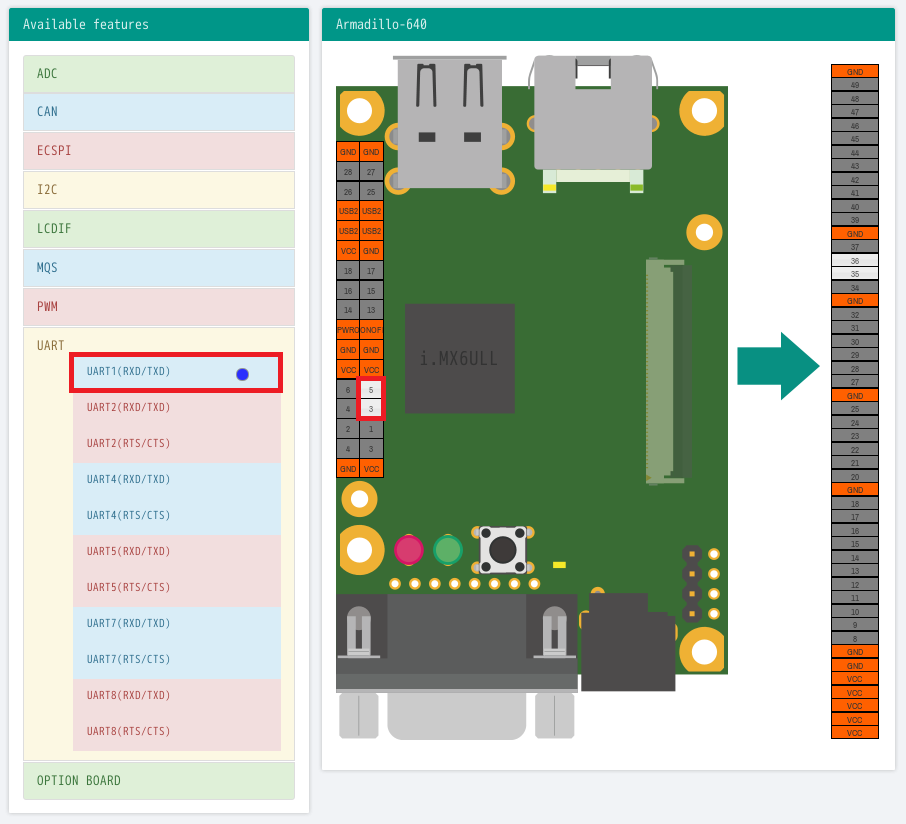Click the dual USB connector on the board
The image size is (906, 824).
click(x=449, y=120)
